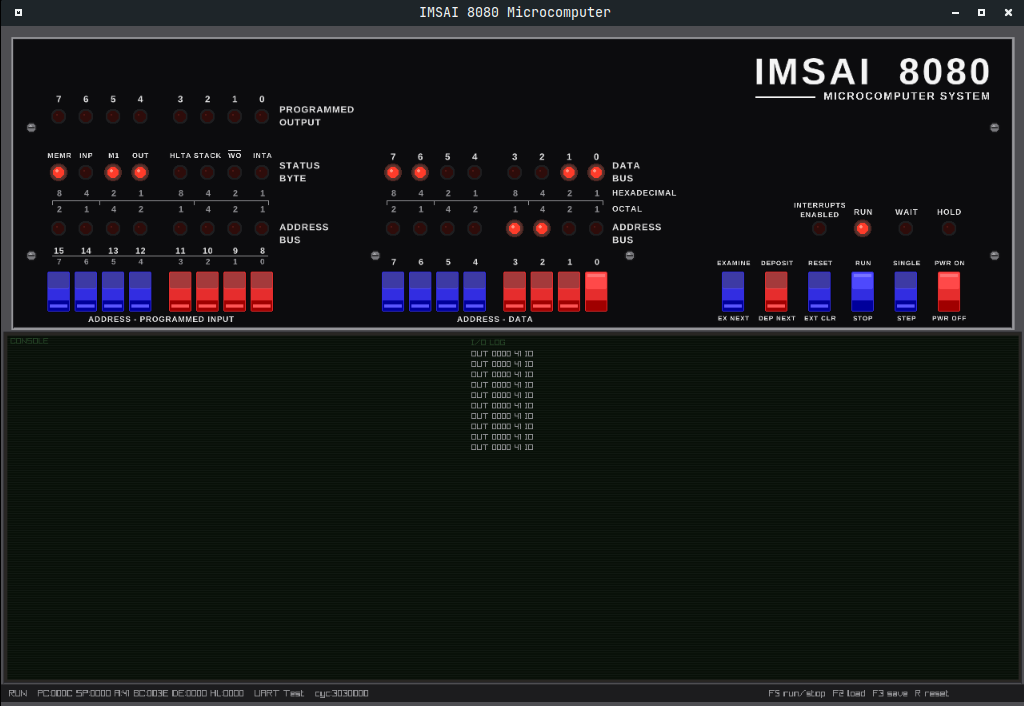Click the F5 run/stop status hint
1024x706 pixels.
click(x=797, y=694)
